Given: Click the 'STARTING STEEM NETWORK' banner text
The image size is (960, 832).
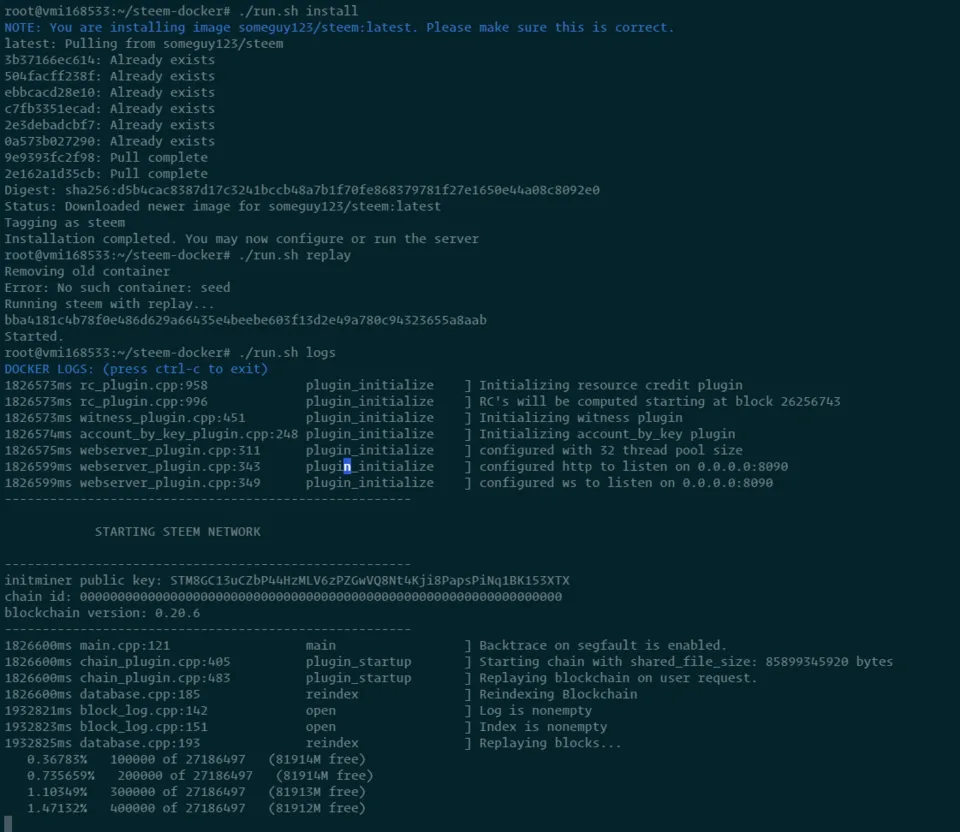Looking at the screenshot, I should tap(178, 531).
